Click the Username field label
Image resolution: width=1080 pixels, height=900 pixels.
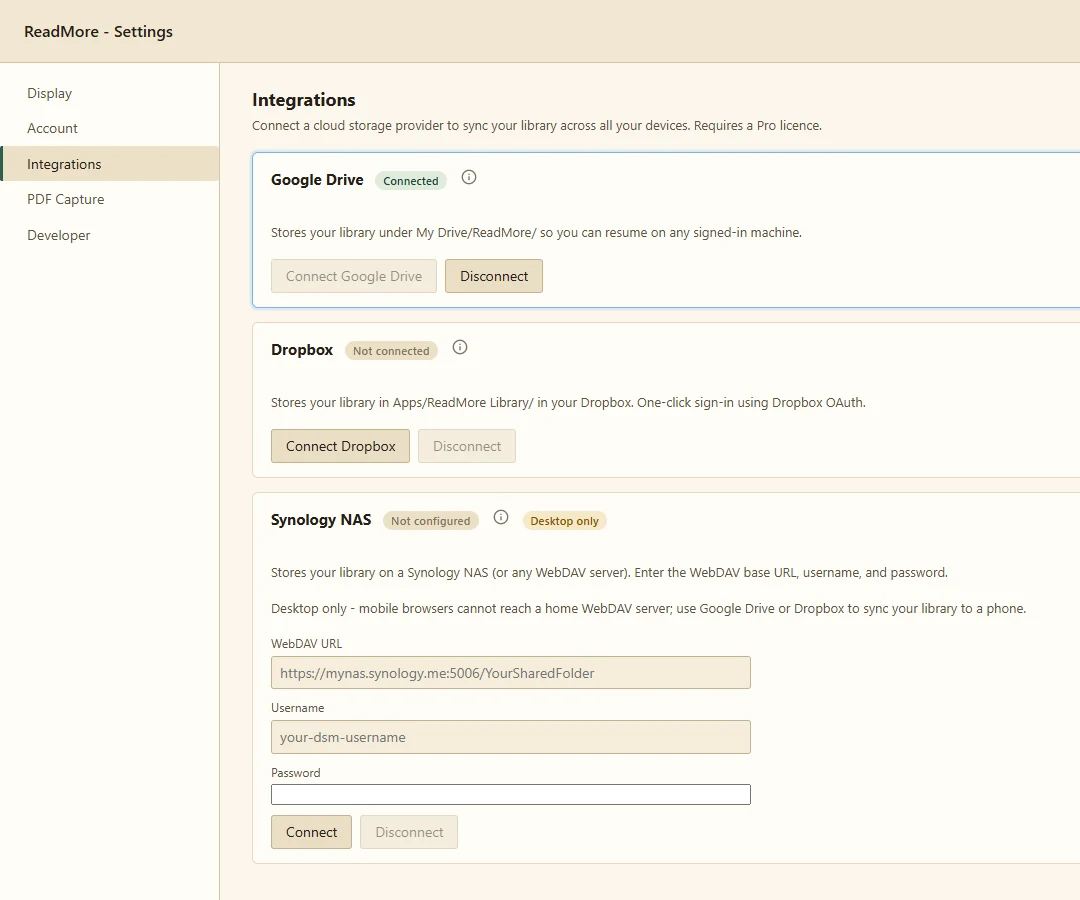click(298, 708)
